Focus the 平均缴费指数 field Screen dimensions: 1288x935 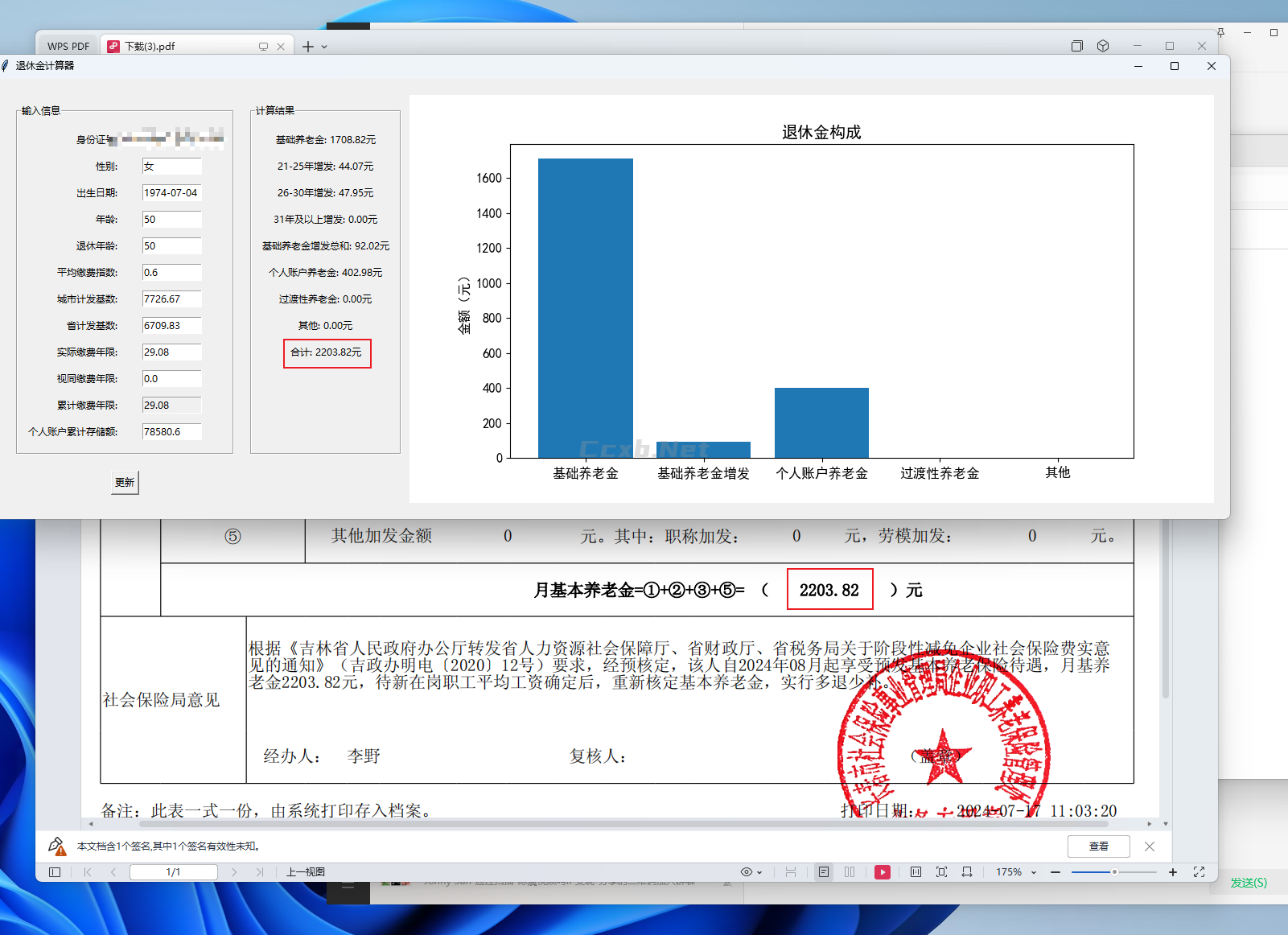click(x=172, y=273)
